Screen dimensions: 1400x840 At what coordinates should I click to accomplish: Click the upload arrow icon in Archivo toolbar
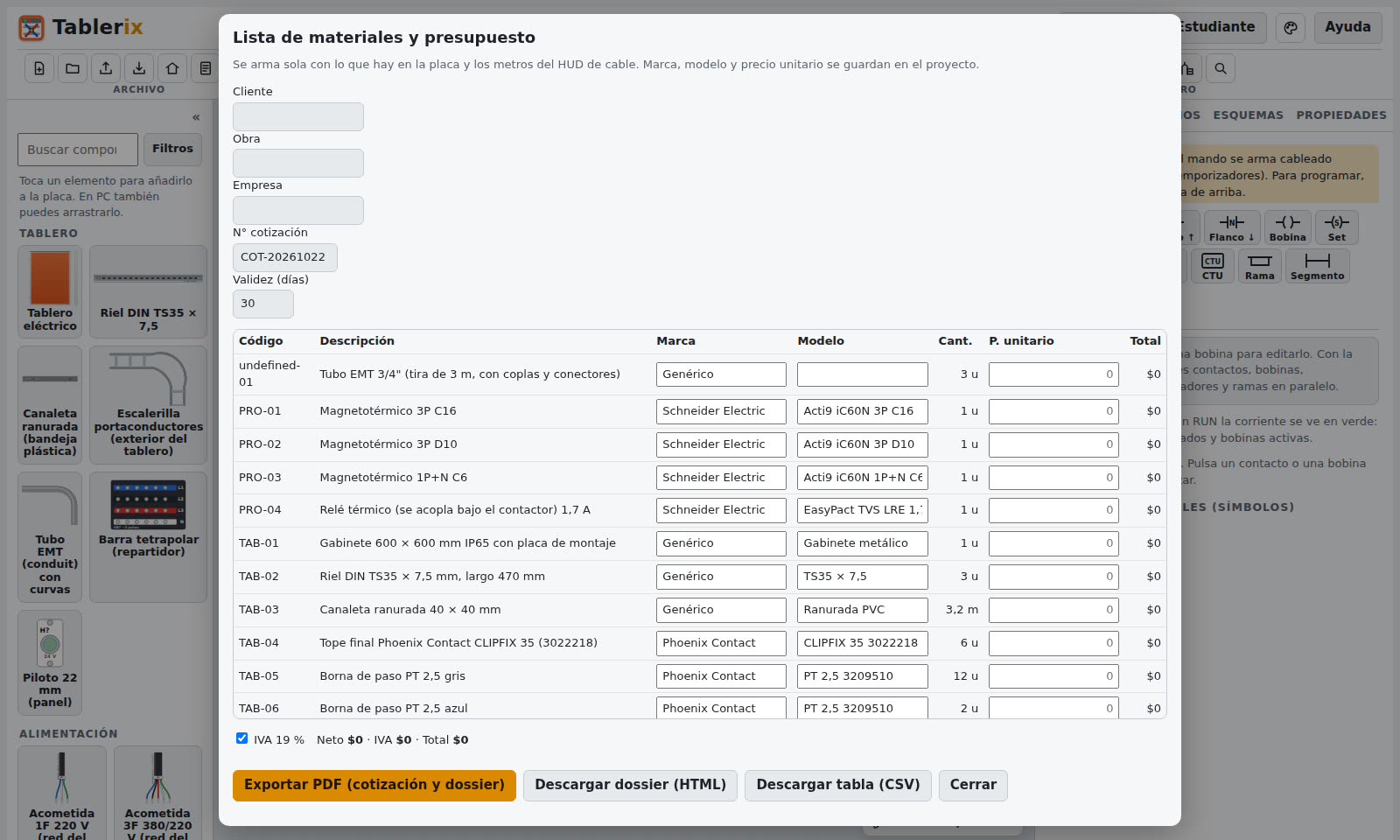coord(106,68)
